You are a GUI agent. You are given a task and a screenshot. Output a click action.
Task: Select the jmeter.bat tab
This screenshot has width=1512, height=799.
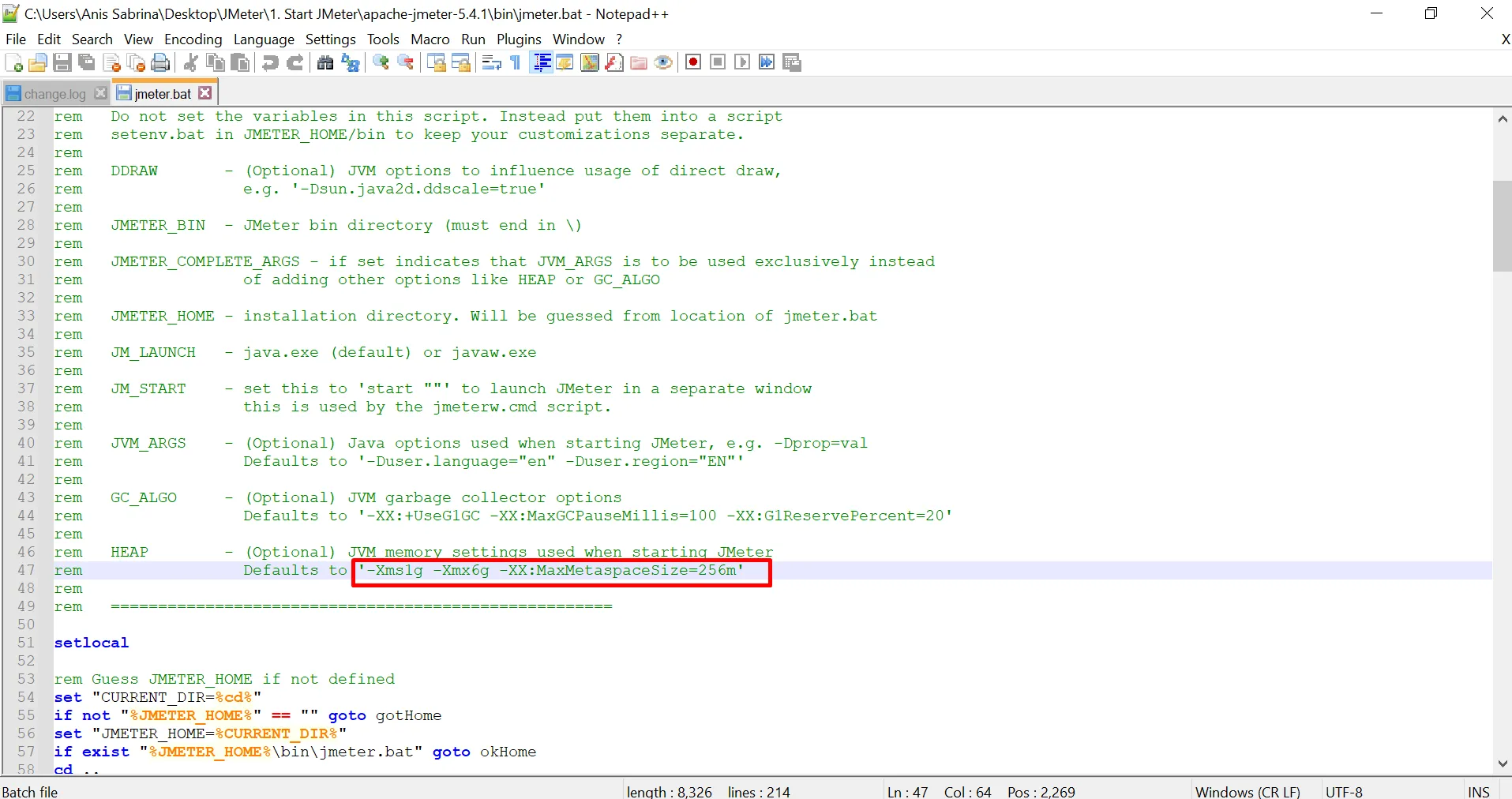point(163,94)
